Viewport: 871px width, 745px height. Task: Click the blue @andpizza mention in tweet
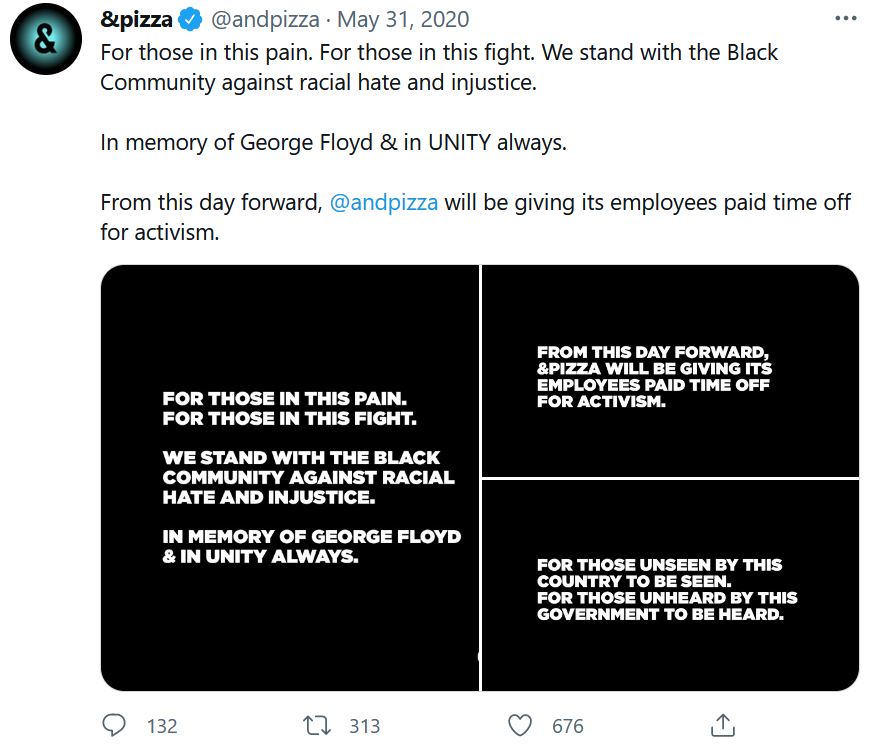384,202
